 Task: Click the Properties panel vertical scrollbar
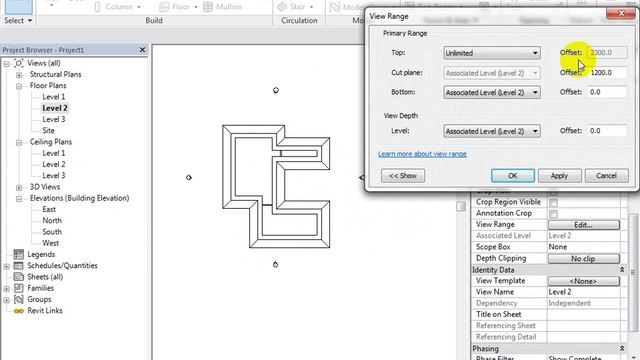click(633, 273)
